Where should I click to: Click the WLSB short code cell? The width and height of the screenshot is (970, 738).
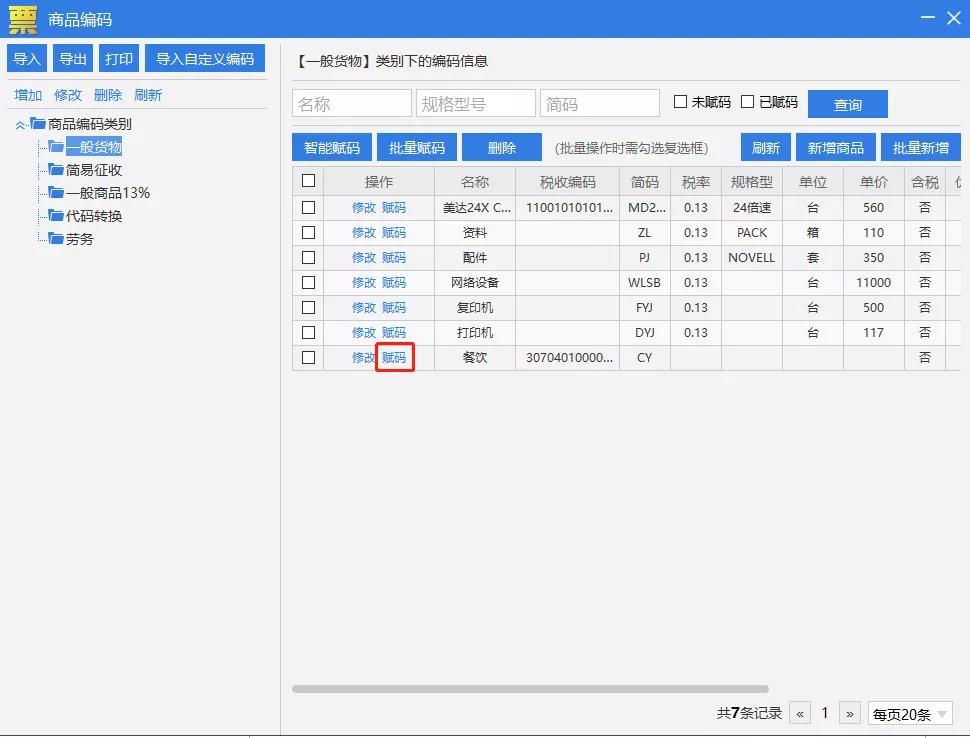pos(645,283)
